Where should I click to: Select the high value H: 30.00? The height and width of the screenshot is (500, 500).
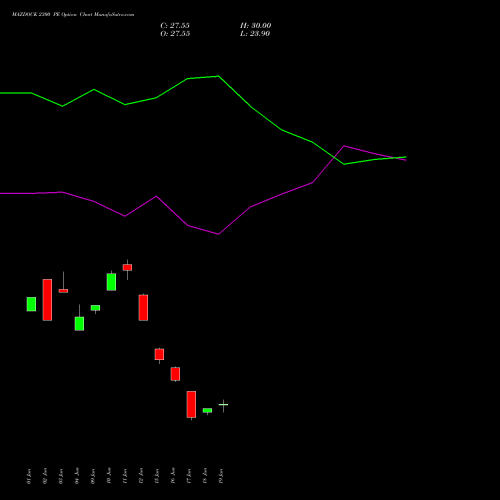(x=256, y=26)
